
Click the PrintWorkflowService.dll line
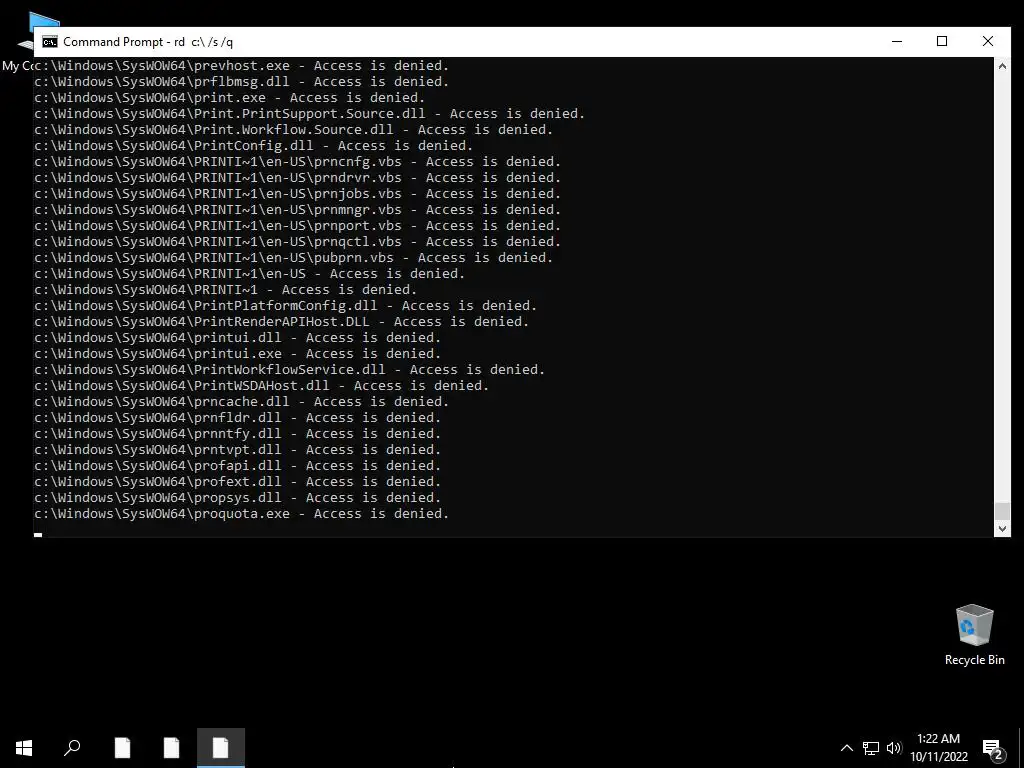(x=289, y=370)
